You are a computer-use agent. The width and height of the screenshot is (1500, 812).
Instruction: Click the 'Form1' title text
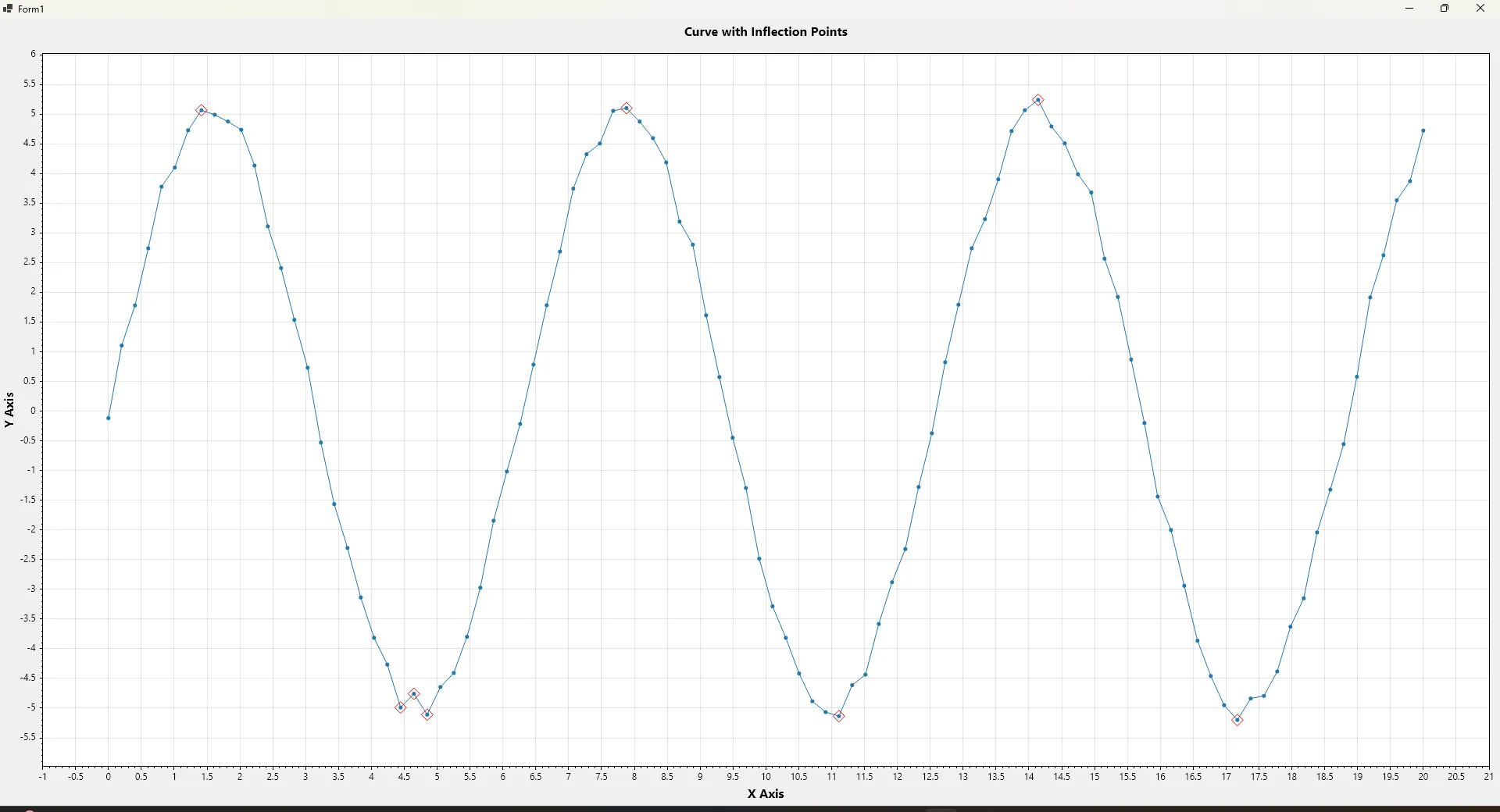[x=31, y=9]
